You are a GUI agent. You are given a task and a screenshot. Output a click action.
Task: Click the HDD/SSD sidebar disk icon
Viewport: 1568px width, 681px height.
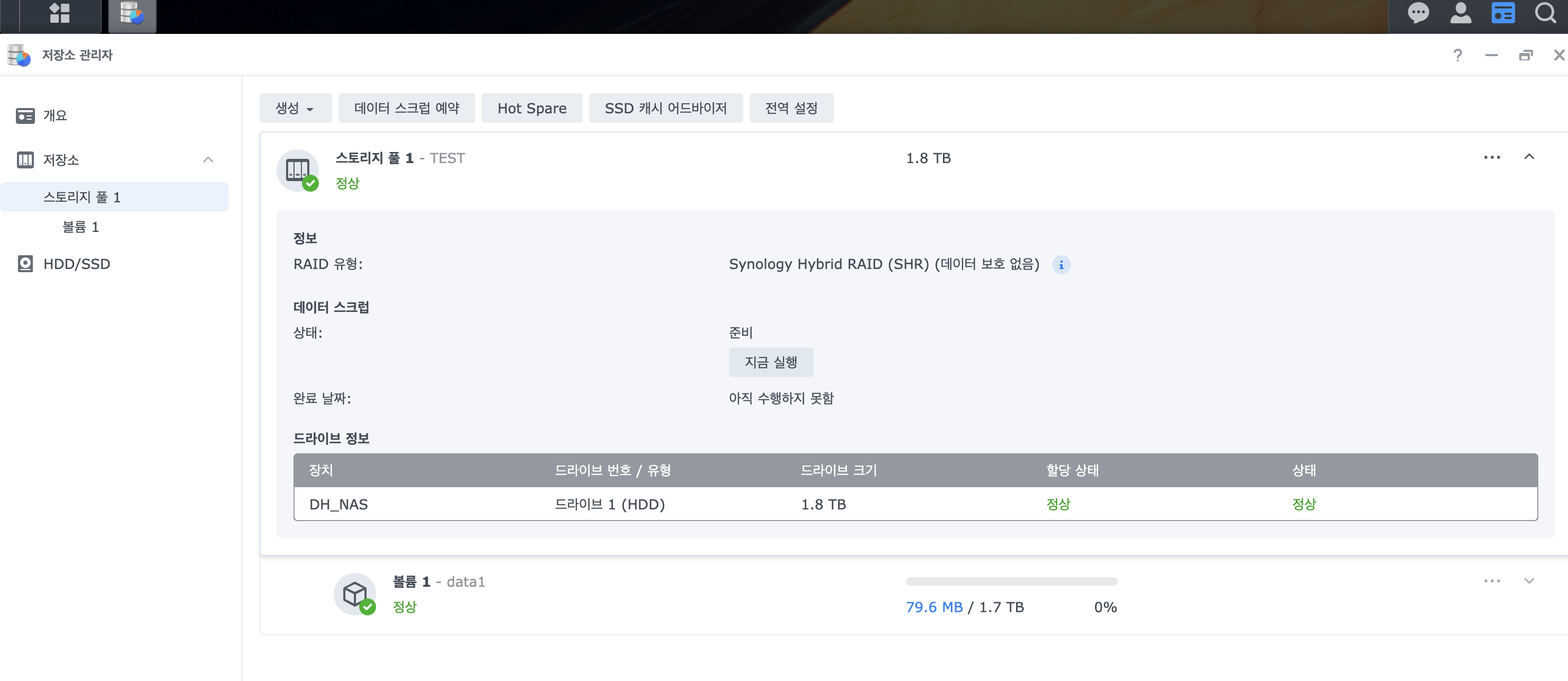coord(25,264)
